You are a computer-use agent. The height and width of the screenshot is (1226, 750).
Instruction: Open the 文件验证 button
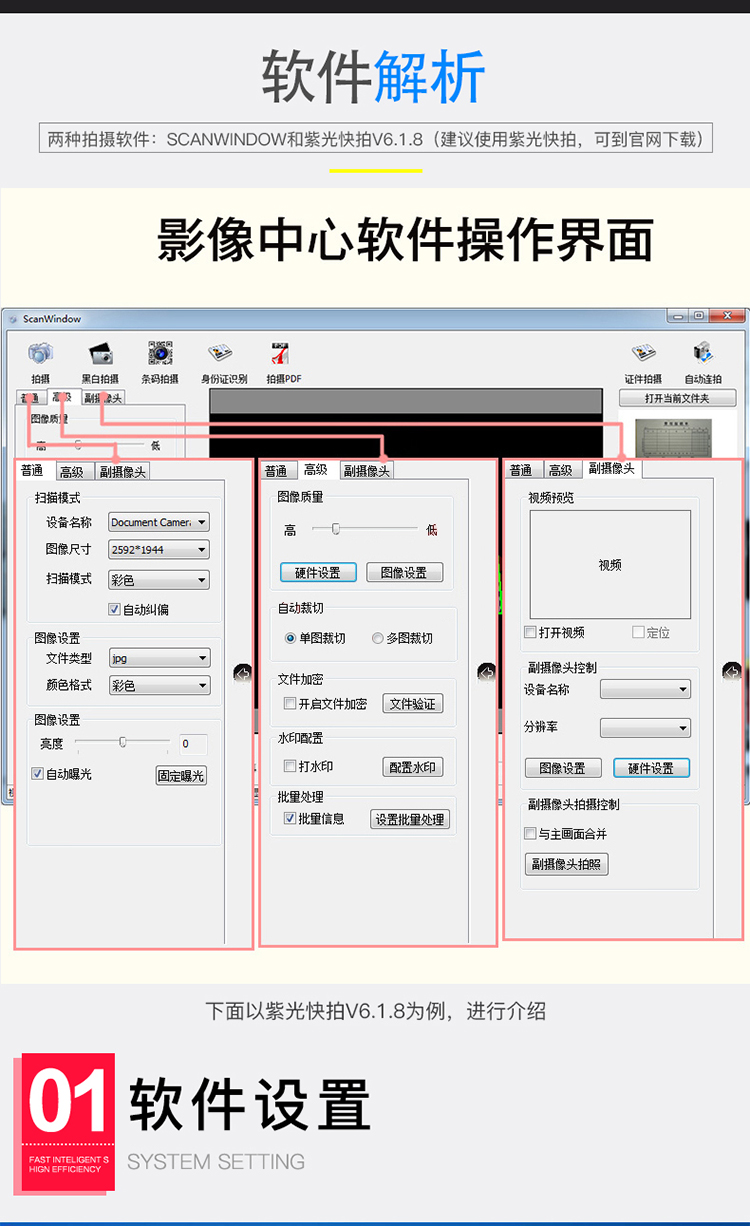coord(412,704)
